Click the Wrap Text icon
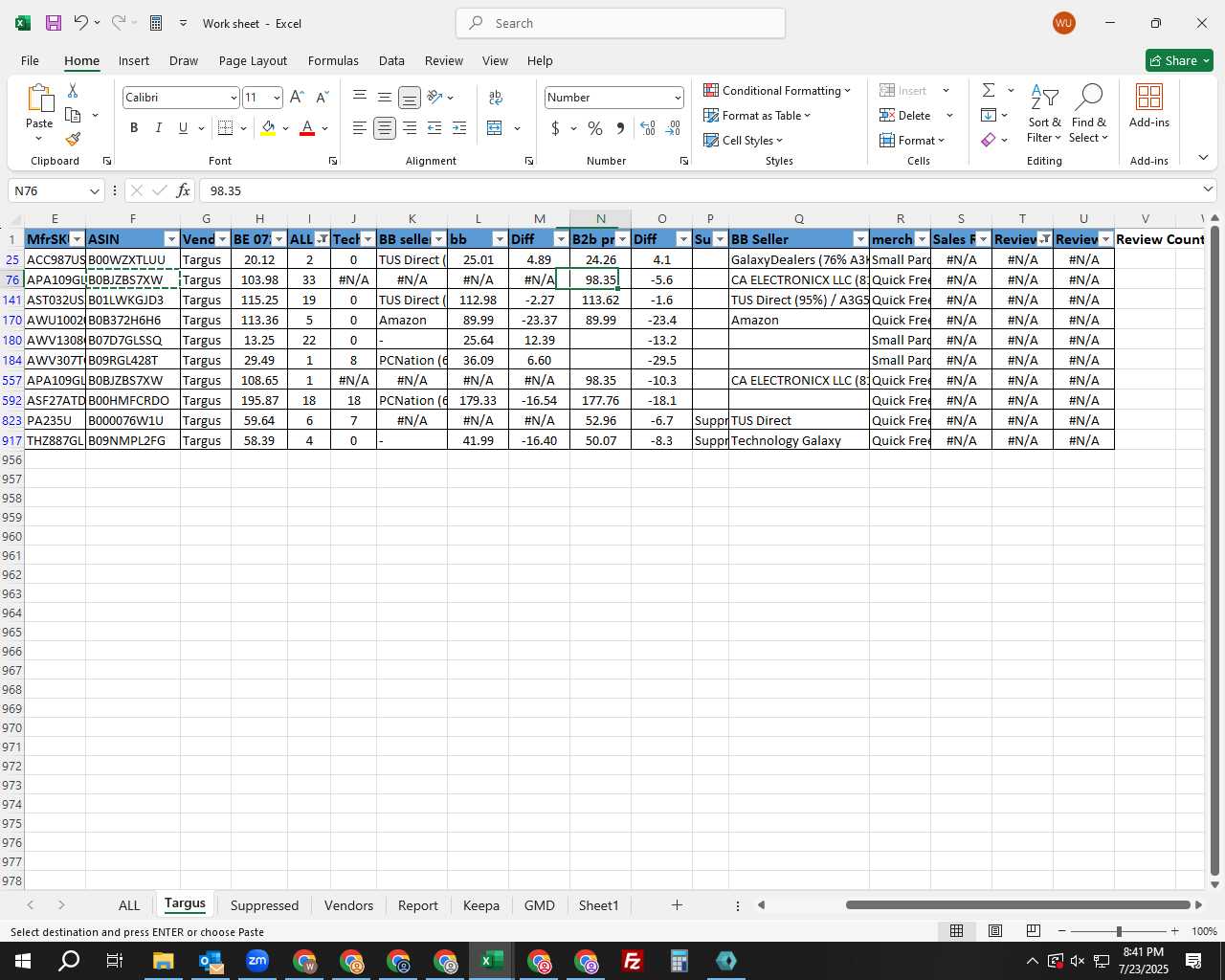Viewport: 1225px width, 980px height. [496, 98]
